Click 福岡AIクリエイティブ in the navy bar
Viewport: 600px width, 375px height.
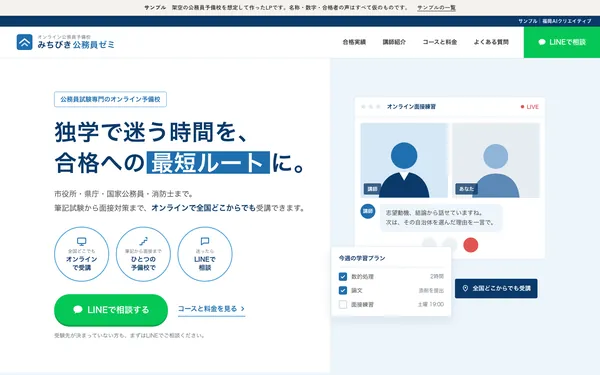click(x=567, y=21)
